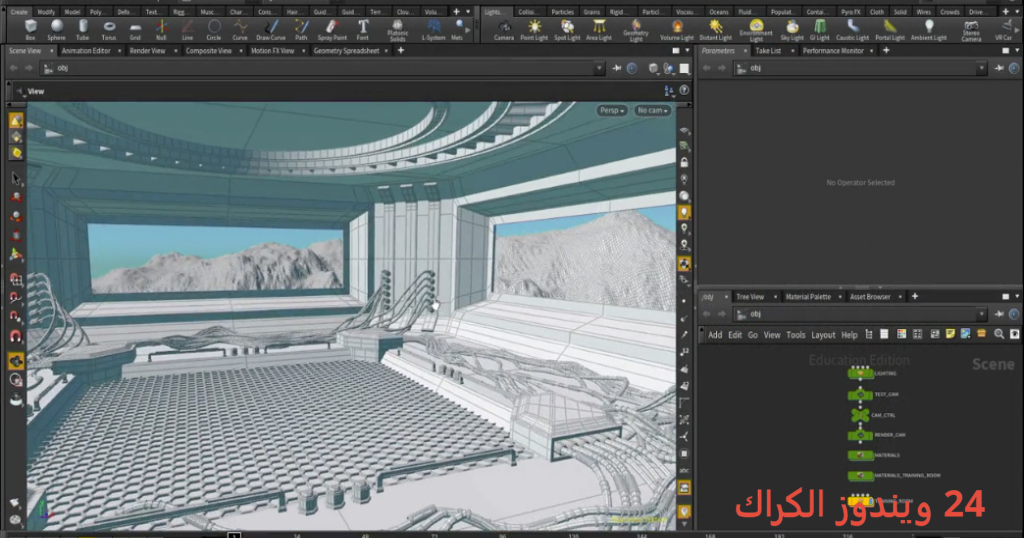
Task: Add a Spot Light from the shelf
Action: click(x=567, y=29)
